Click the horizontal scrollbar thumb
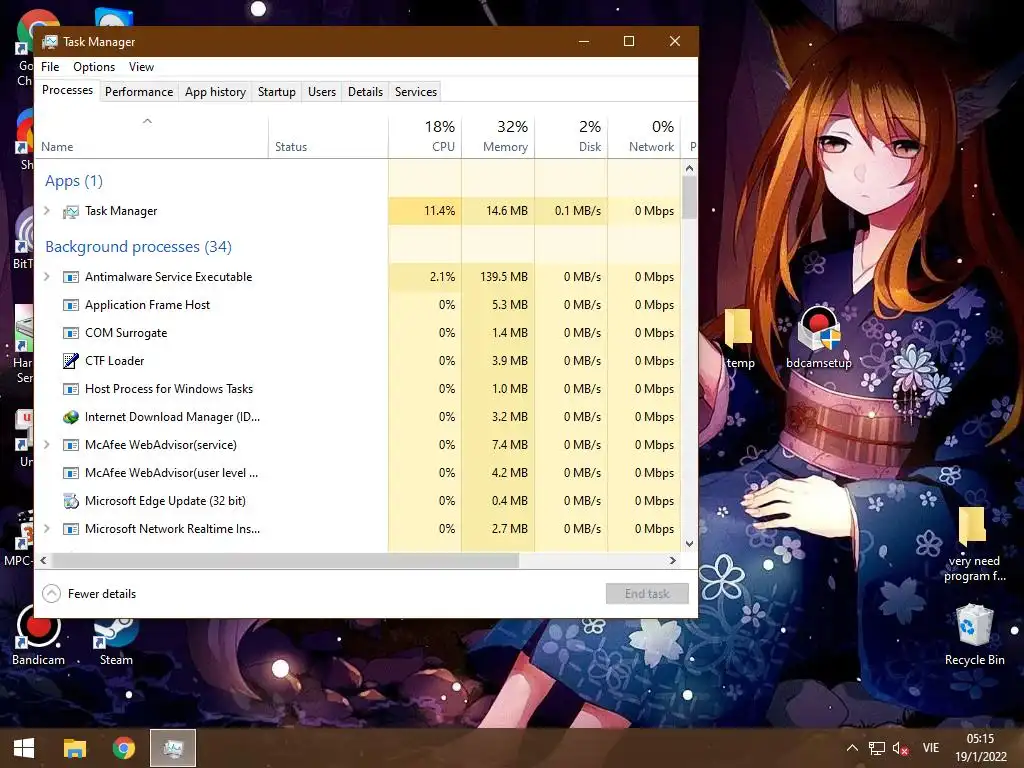Screen dimensions: 1024x768 pyautogui.click(x=285, y=560)
